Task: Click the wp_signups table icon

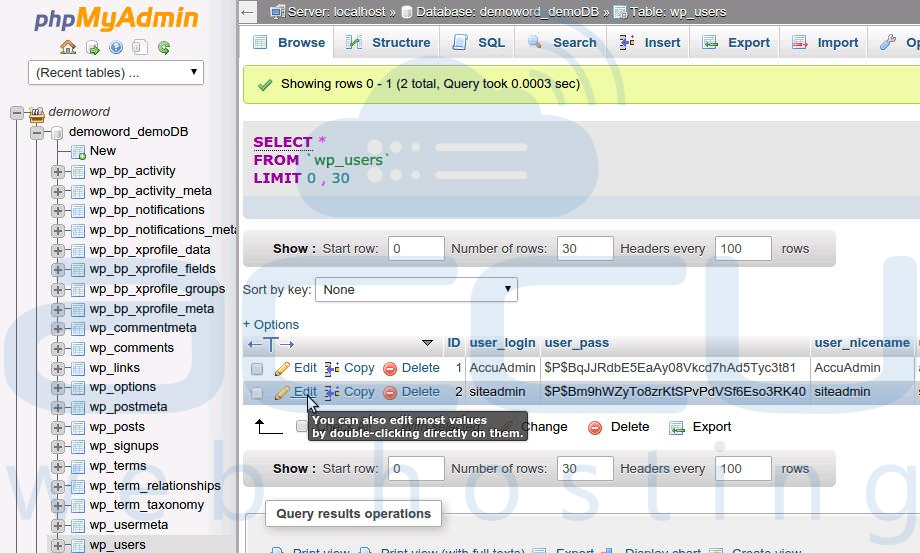Action: pos(78,447)
